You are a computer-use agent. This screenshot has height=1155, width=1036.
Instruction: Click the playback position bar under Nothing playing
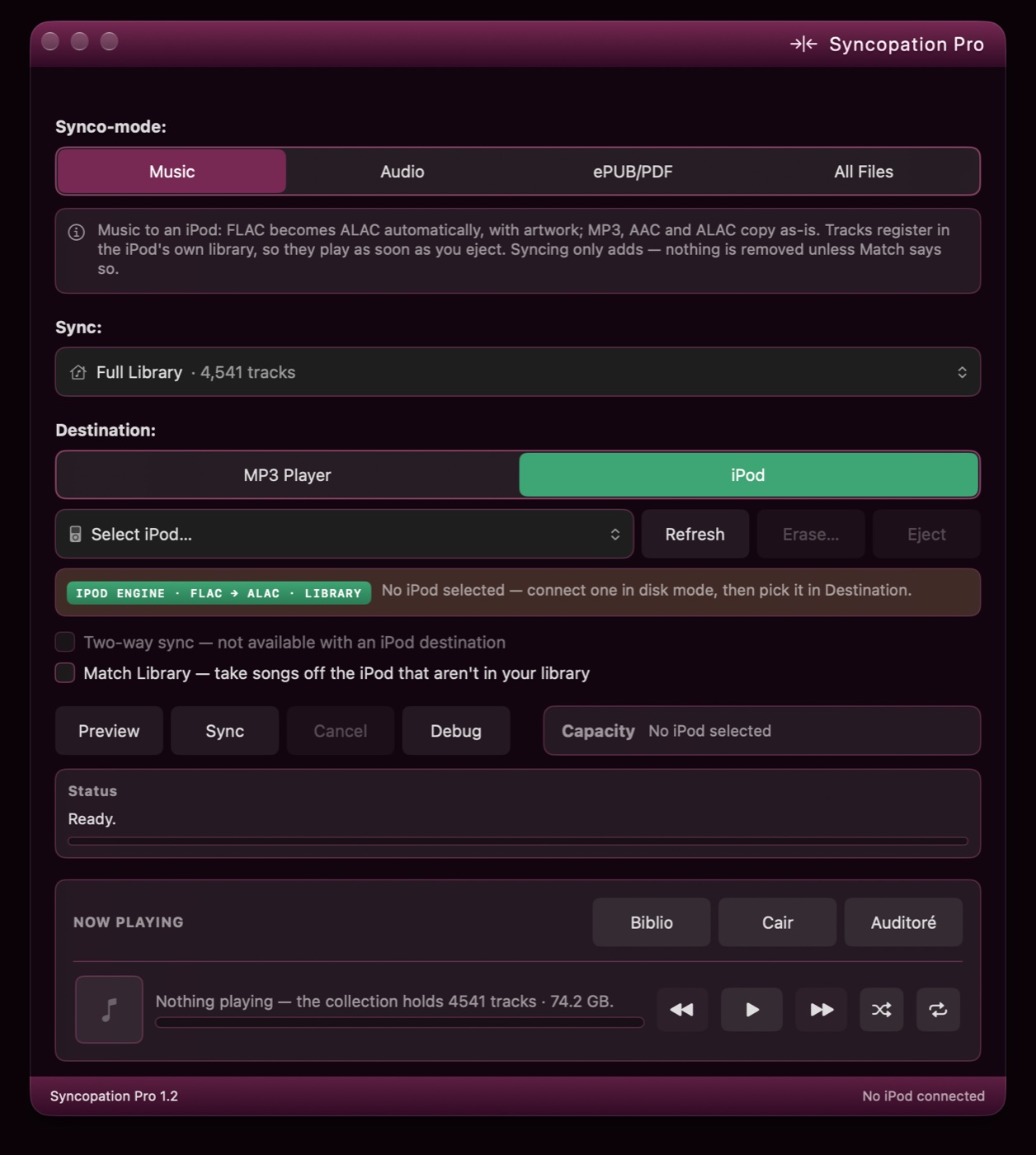point(399,1022)
